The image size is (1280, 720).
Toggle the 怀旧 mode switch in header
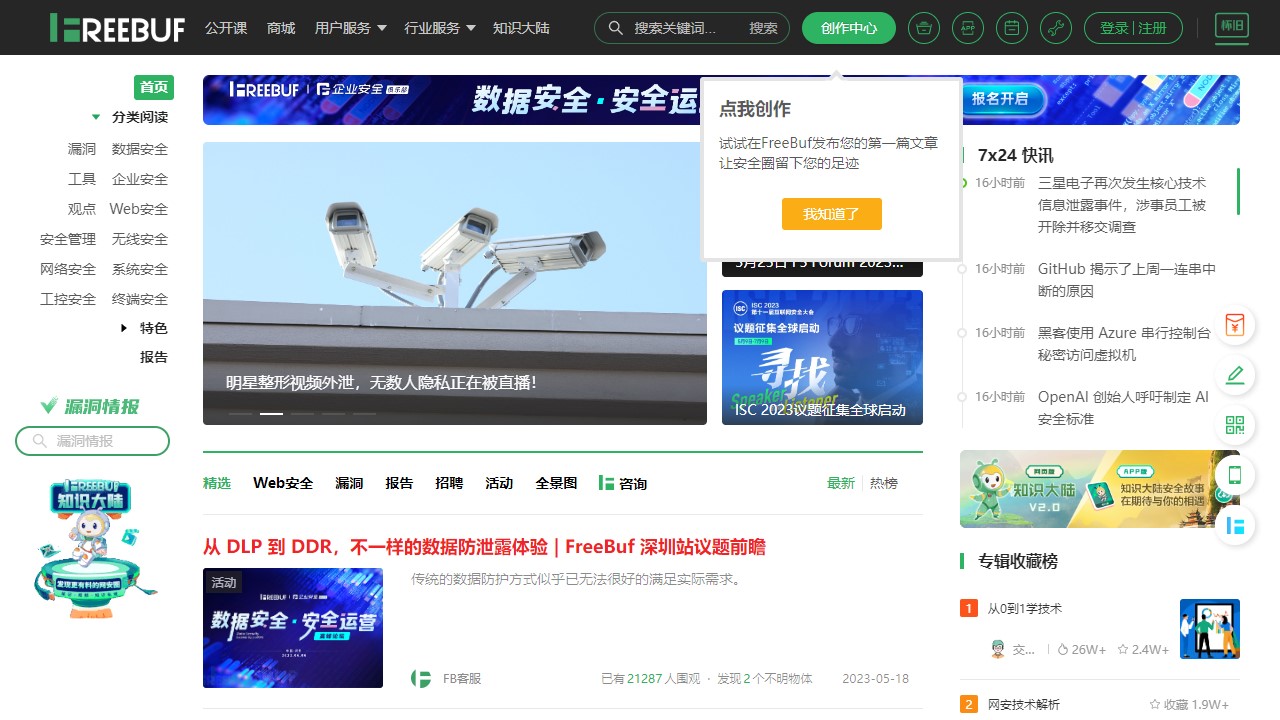(1231, 27)
